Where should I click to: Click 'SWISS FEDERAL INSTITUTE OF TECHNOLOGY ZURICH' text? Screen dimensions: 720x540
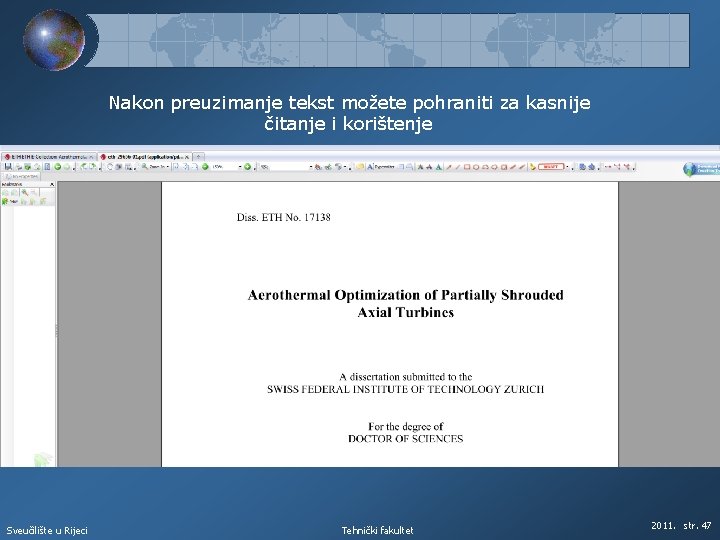pos(405,389)
